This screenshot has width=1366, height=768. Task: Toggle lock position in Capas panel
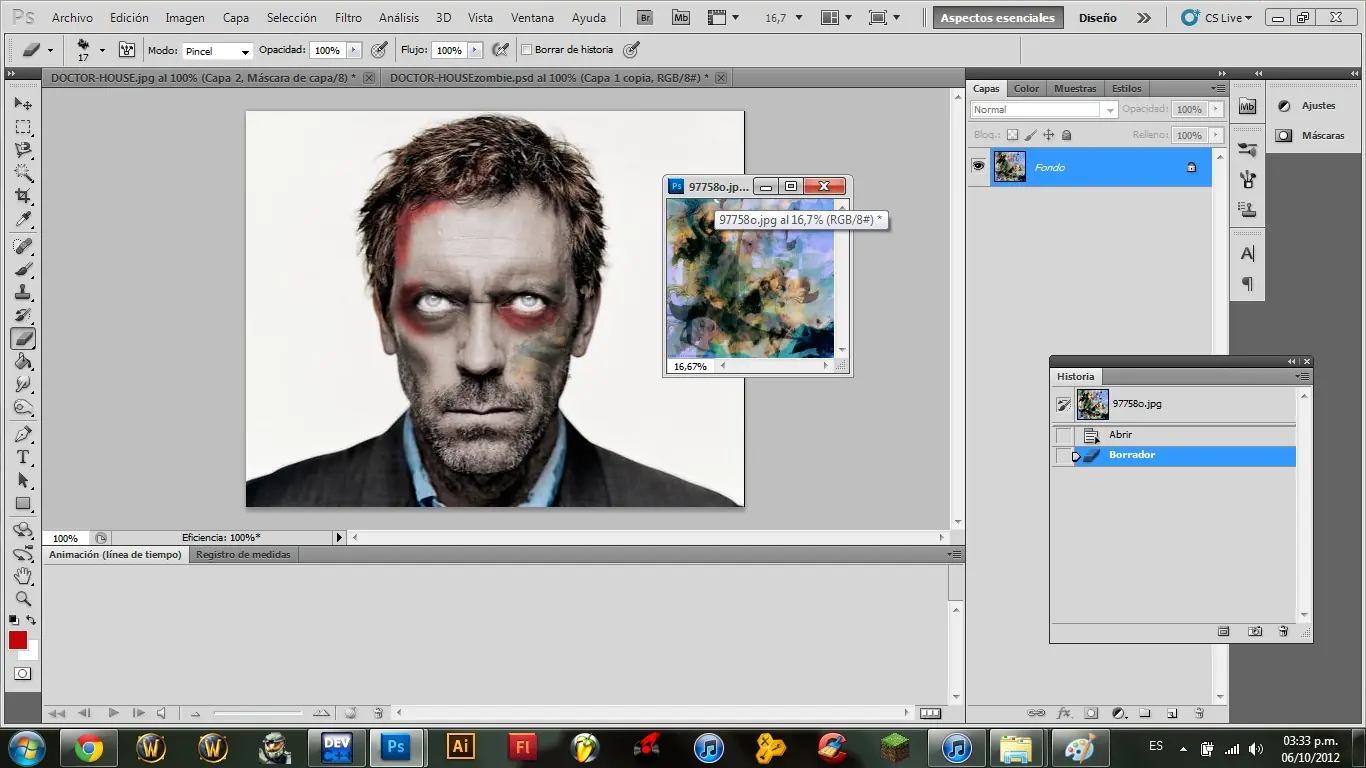(1048, 135)
